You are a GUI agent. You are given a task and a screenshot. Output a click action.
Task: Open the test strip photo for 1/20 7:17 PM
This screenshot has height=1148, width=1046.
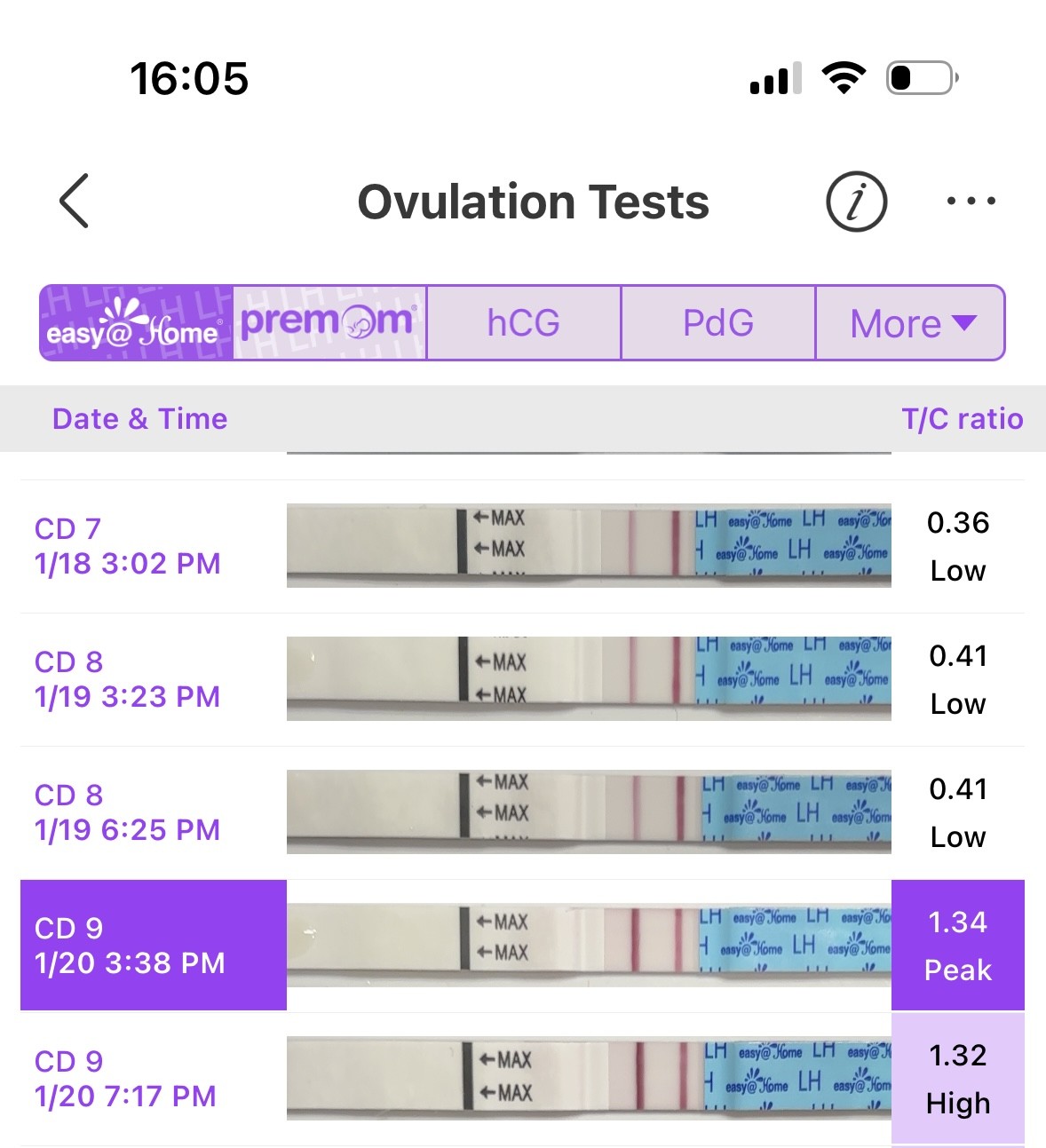point(588,1078)
